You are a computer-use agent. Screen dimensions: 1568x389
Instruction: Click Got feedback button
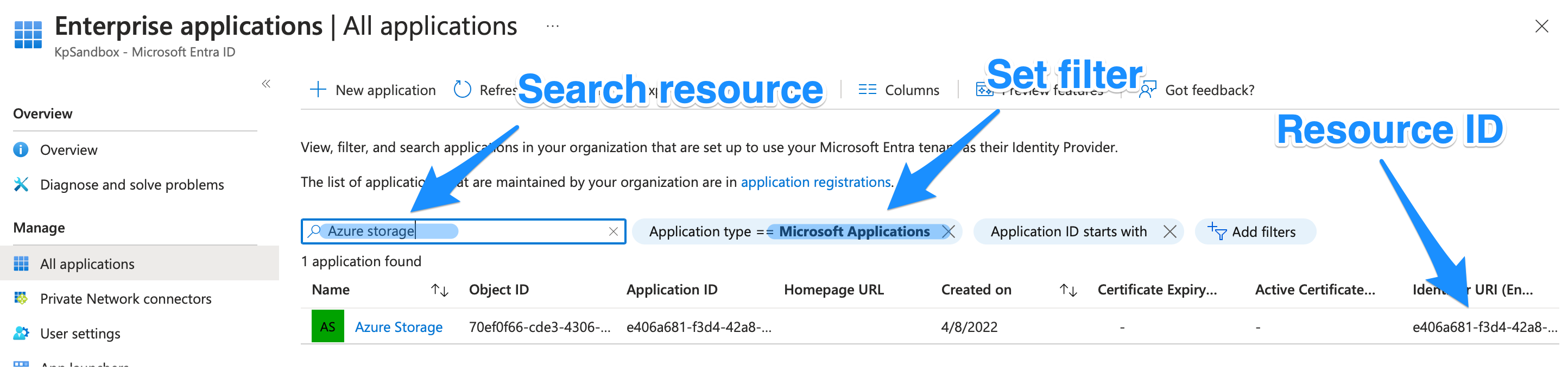coord(1197,90)
